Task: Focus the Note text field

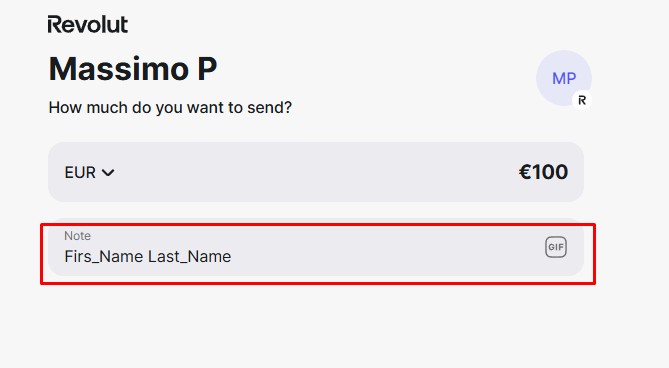Action: (316, 248)
